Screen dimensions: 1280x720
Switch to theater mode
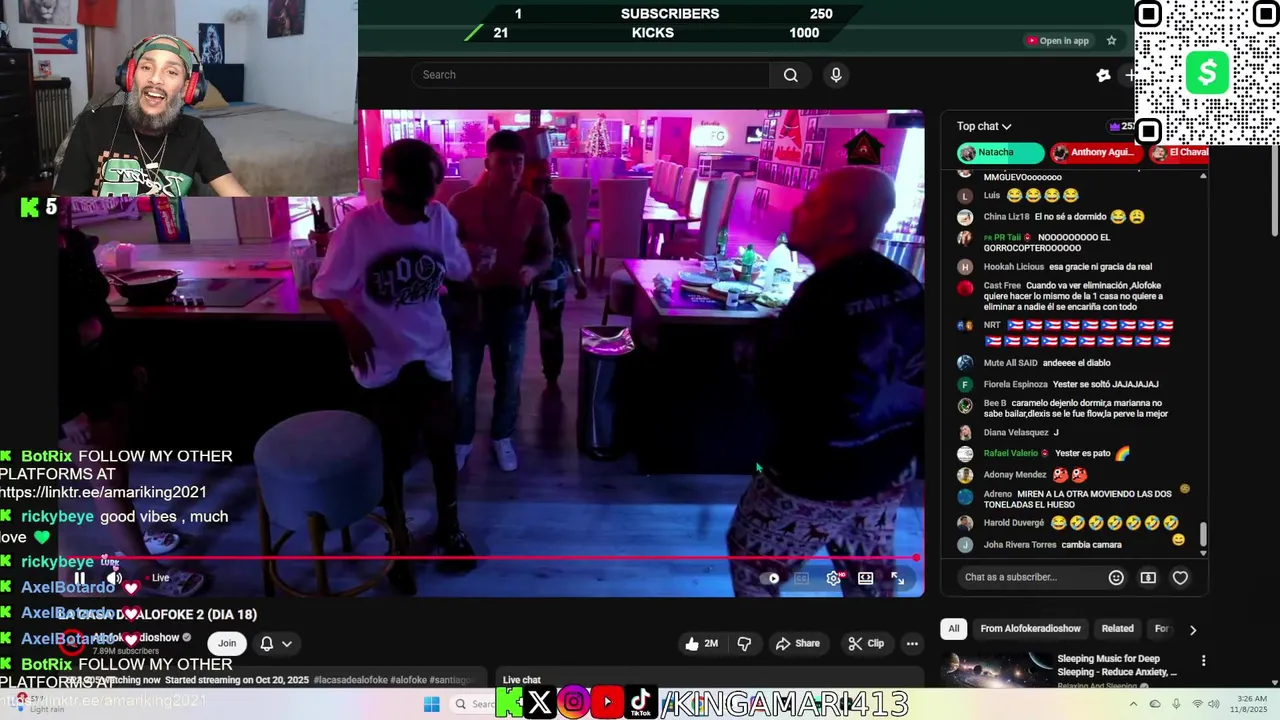866,578
